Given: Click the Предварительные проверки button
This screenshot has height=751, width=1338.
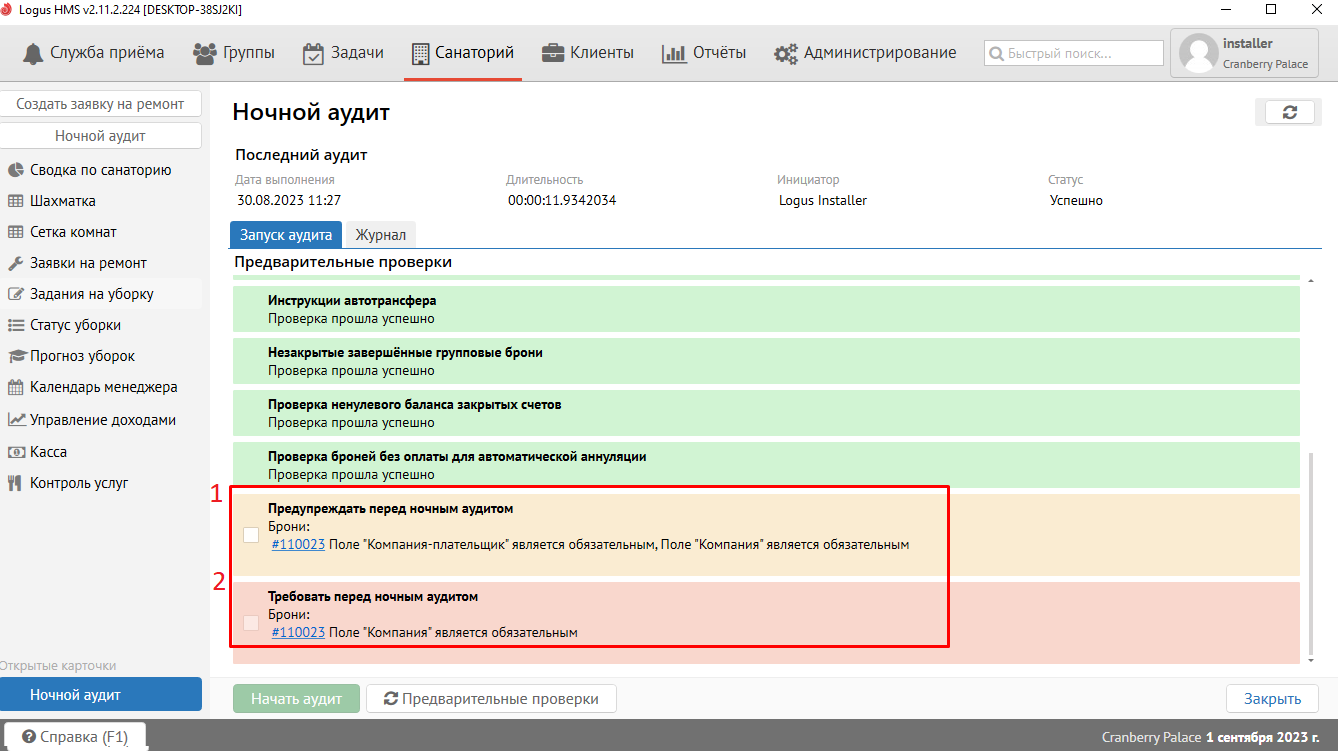Looking at the screenshot, I should 490,699.
